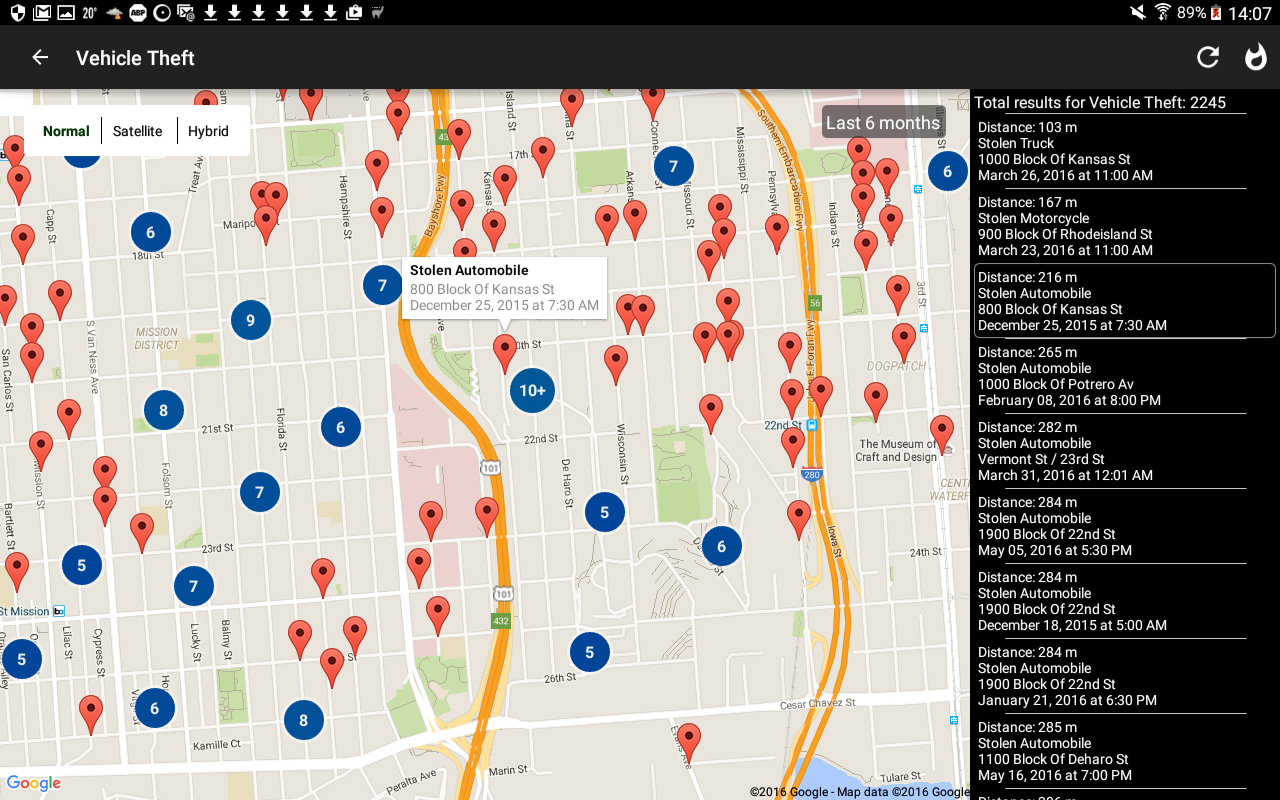Tap the 7 cluster beside the Stolen Automobile popup
The height and width of the screenshot is (800, 1280).
[x=382, y=286]
